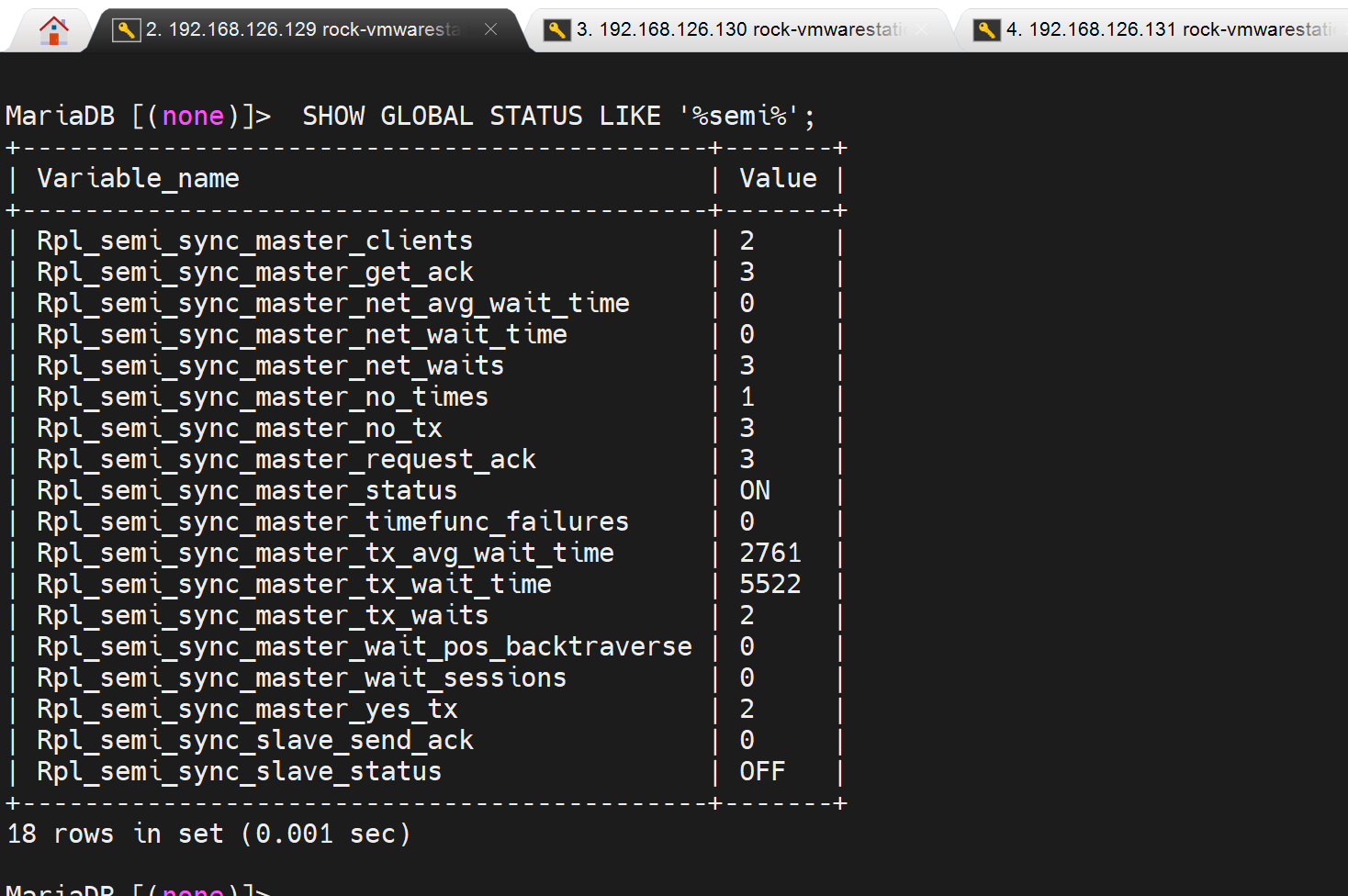
Task: Close the 192.168.126.129 session tab
Action: (x=491, y=29)
